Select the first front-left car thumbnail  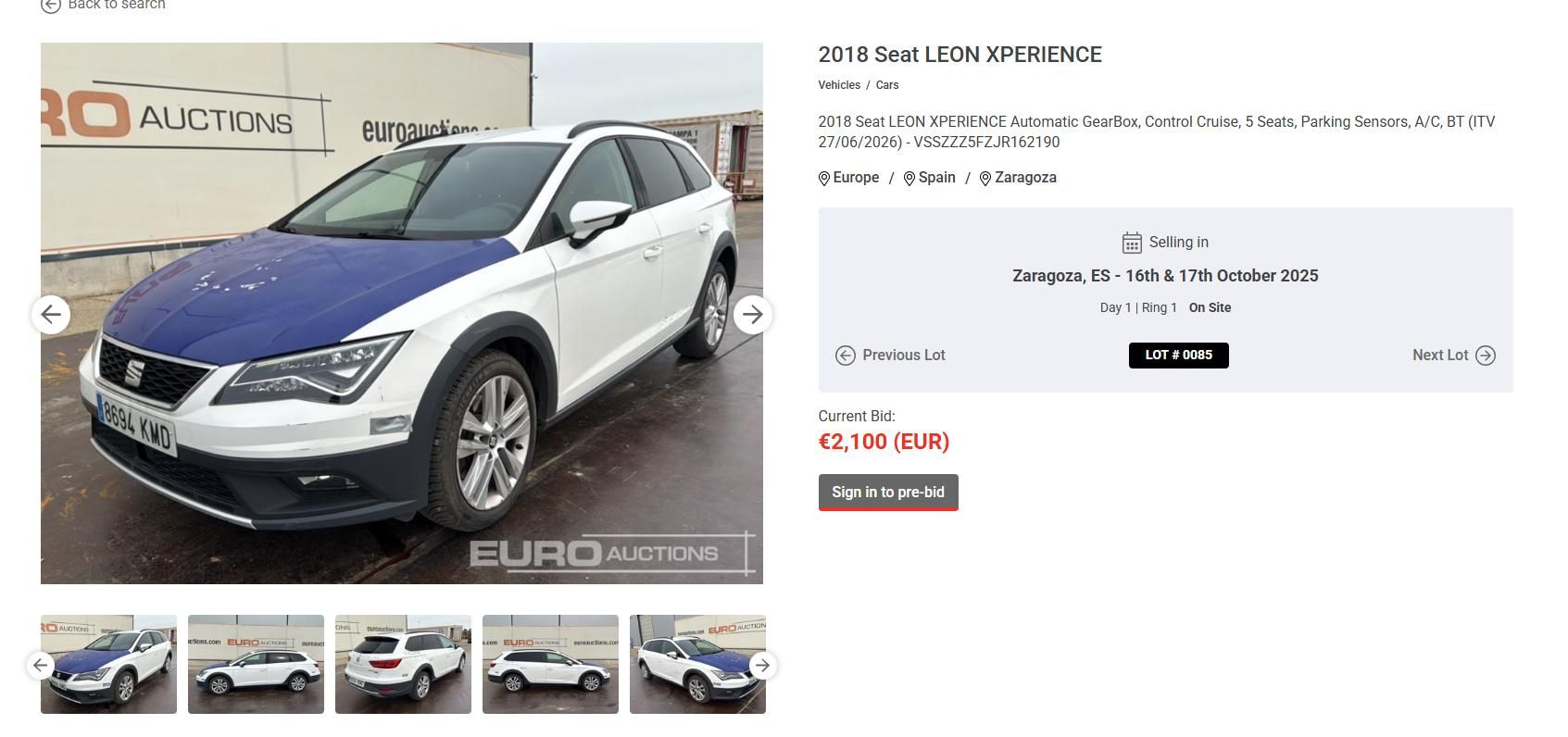click(x=108, y=665)
